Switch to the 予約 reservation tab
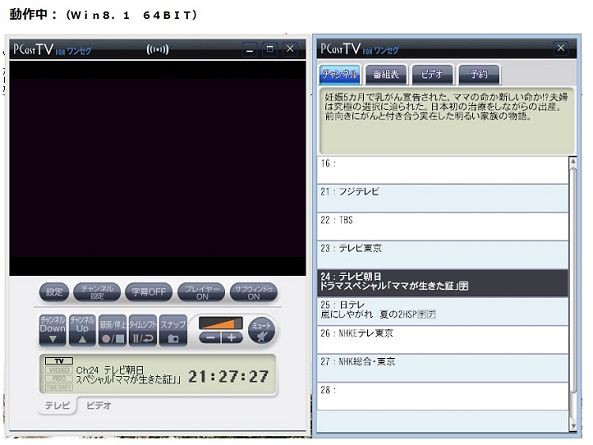Screen dimensions: 593x445 coord(479,74)
